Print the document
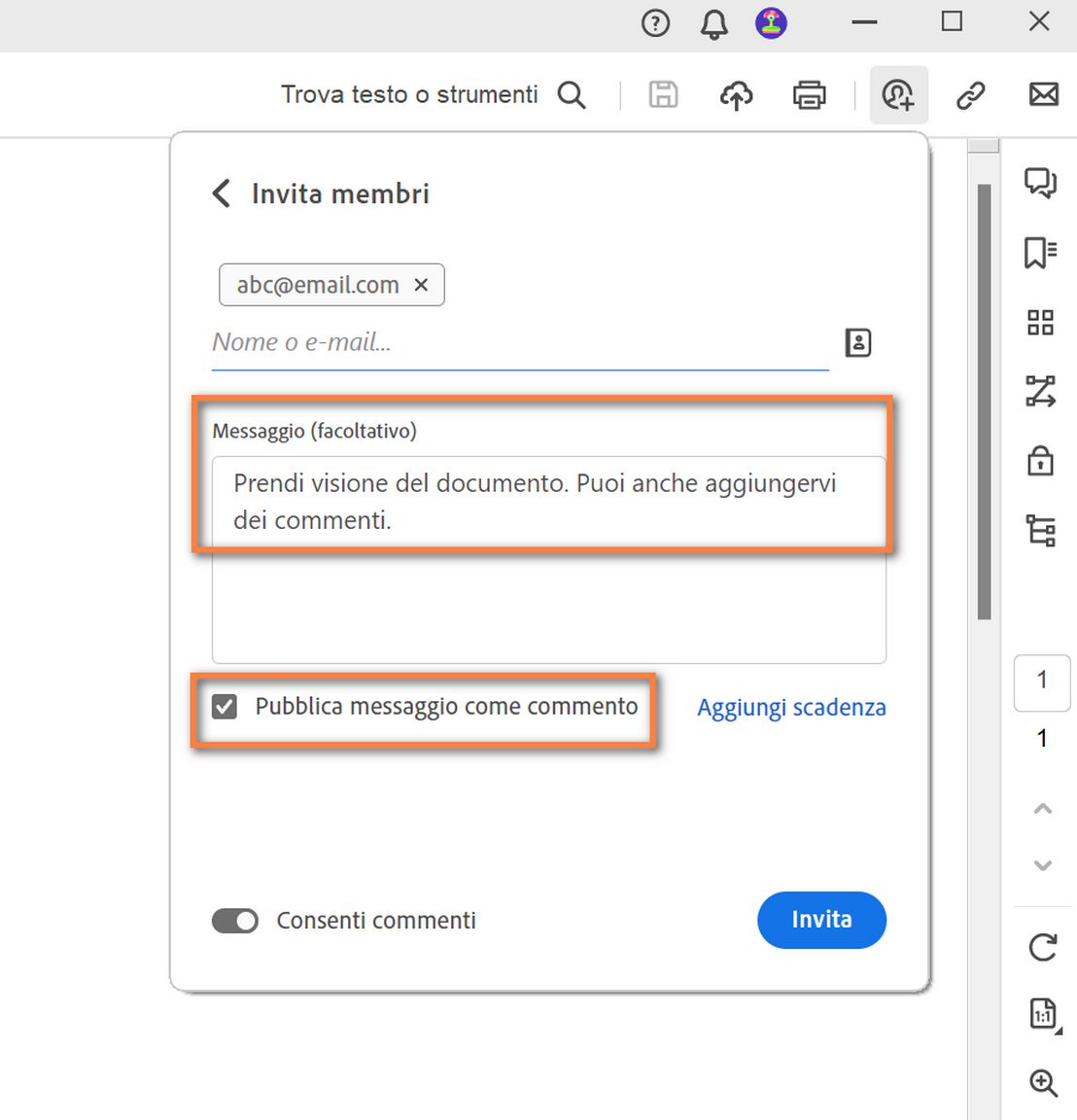Screen dimensions: 1077x1120 [809, 94]
